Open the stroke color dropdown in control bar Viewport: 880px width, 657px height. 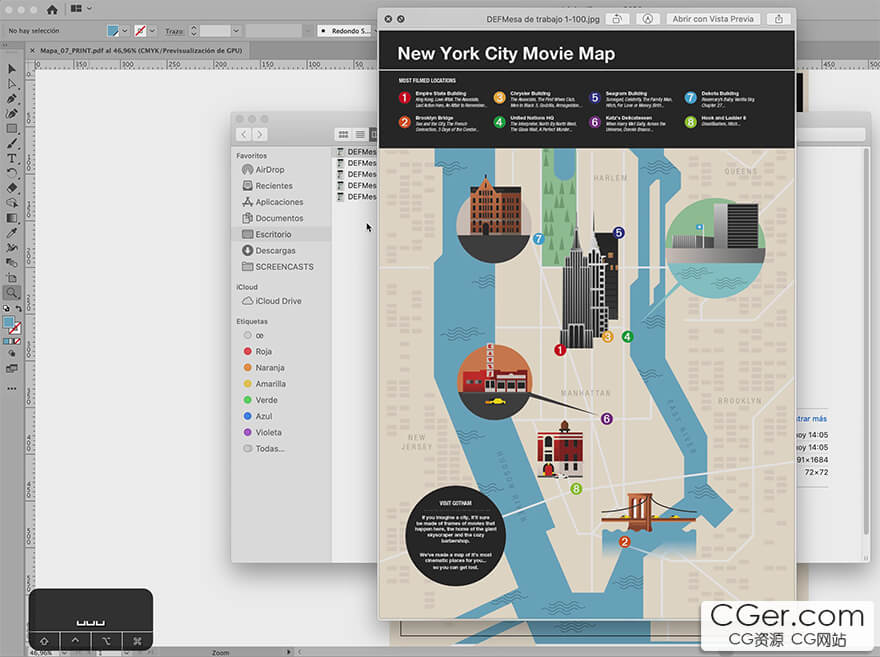coord(152,31)
